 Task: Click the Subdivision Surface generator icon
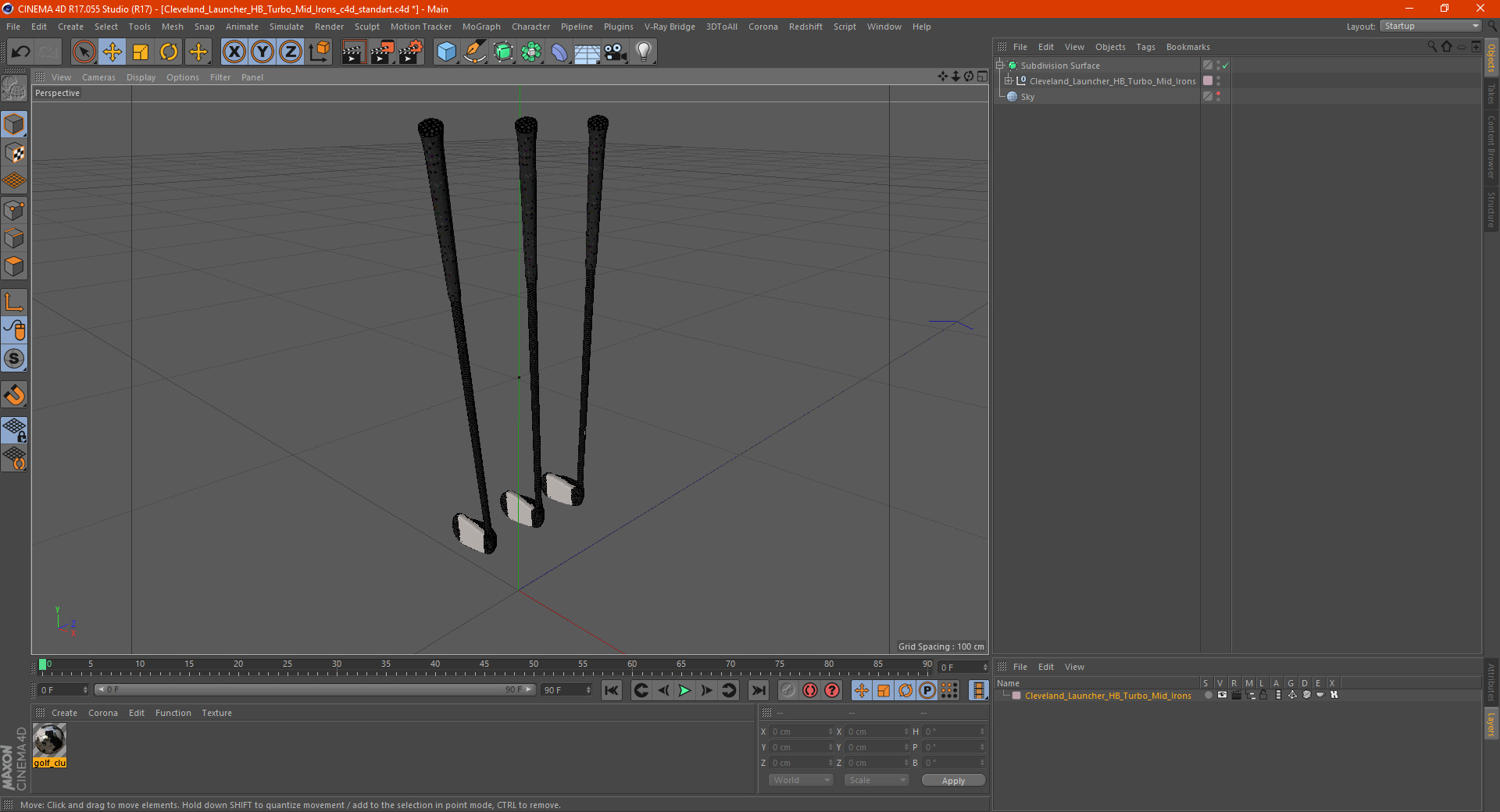503,52
